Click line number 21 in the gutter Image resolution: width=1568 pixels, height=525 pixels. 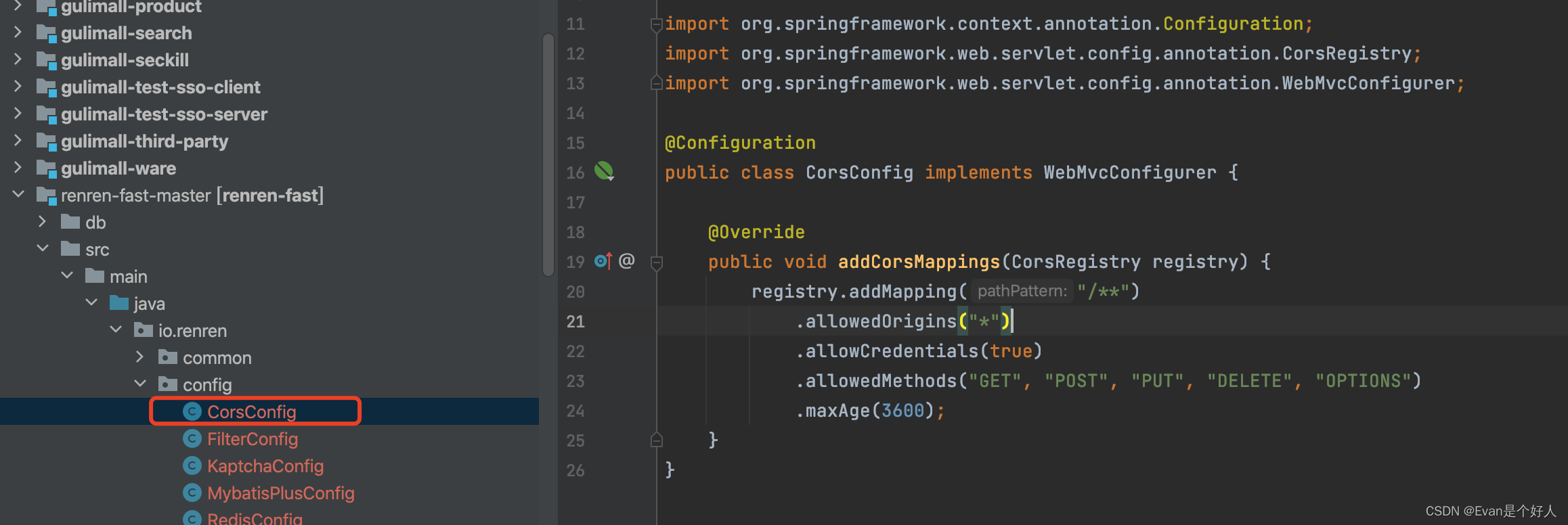coord(575,321)
